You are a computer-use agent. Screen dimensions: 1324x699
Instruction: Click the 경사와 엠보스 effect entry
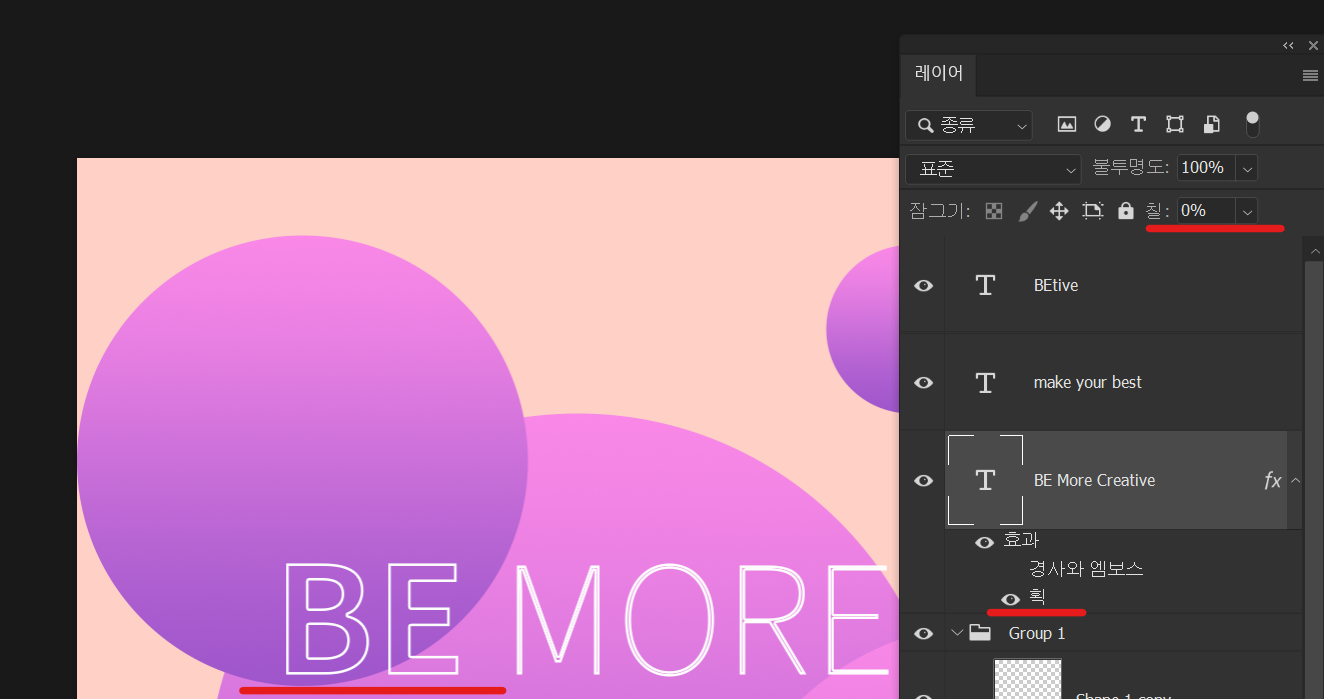click(x=1086, y=569)
